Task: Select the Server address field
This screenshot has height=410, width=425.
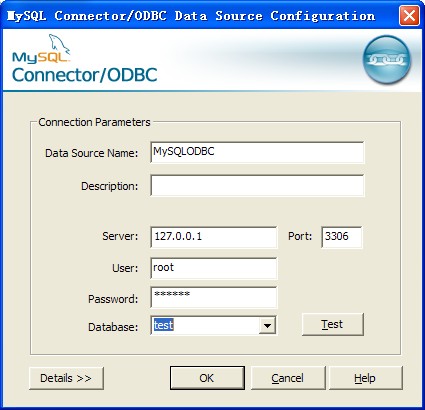Action: 214,237
